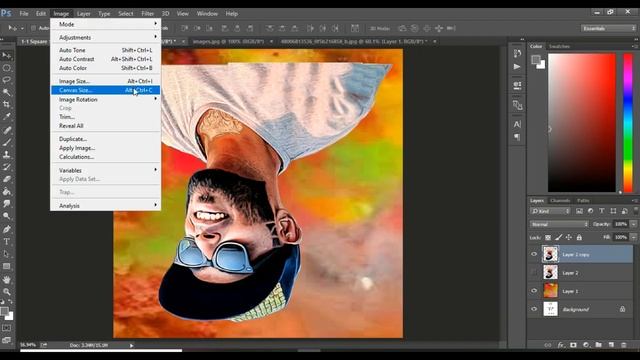This screenshot has height=360, width=640.
Task: Switch to the Swatches tab
Action: pyautogui.click(x=559, y=46)
